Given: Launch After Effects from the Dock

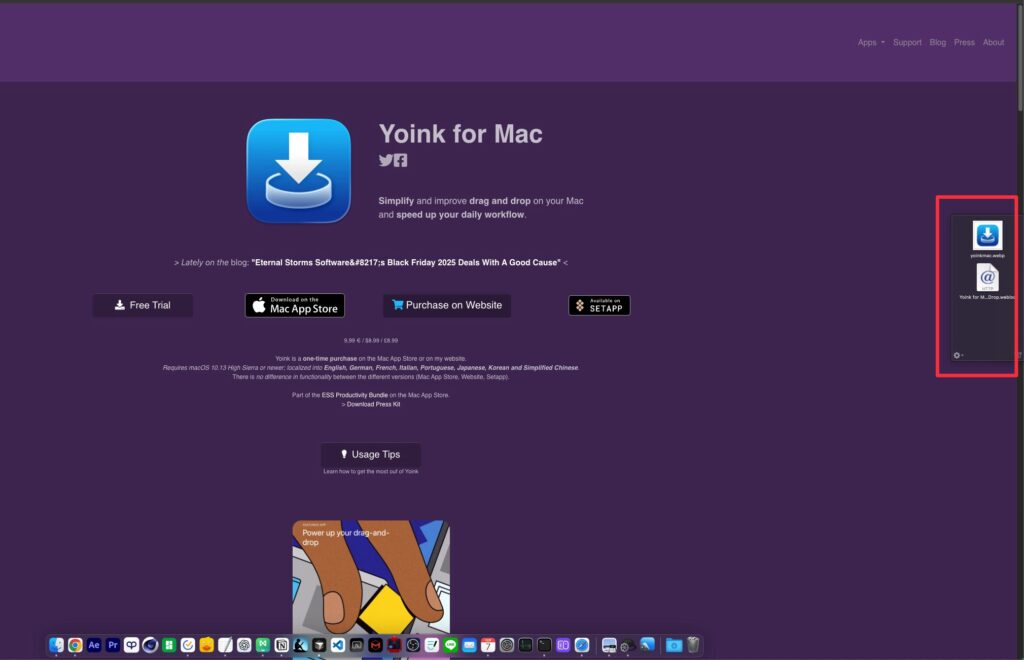Looking at the screenshot, I should pos(94,646).
